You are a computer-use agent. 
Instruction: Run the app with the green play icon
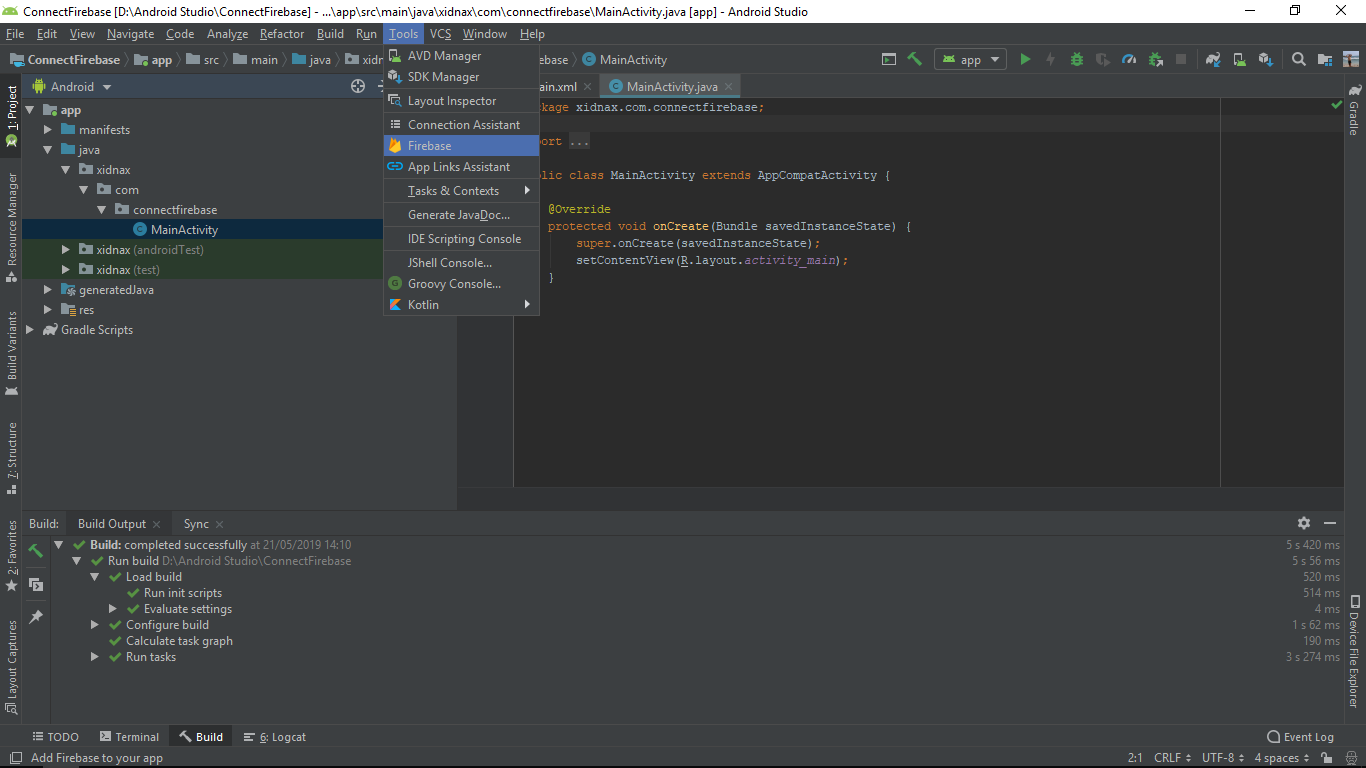click(1025, 59)
